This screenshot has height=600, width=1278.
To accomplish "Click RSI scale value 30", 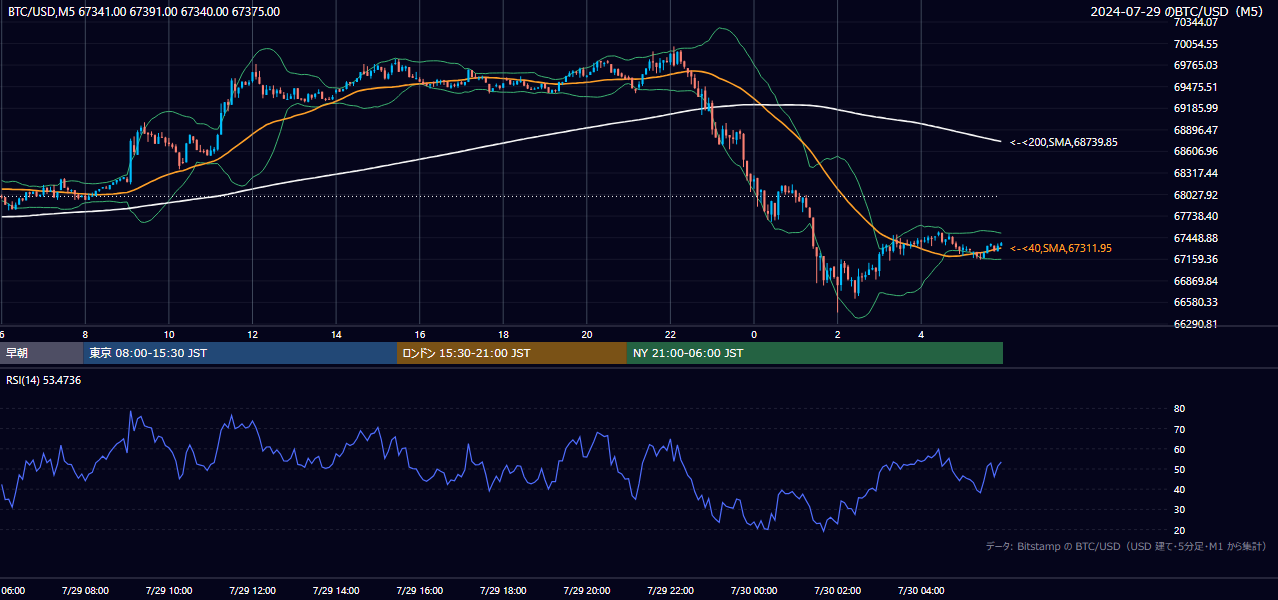I will (x=1180, y=510).
